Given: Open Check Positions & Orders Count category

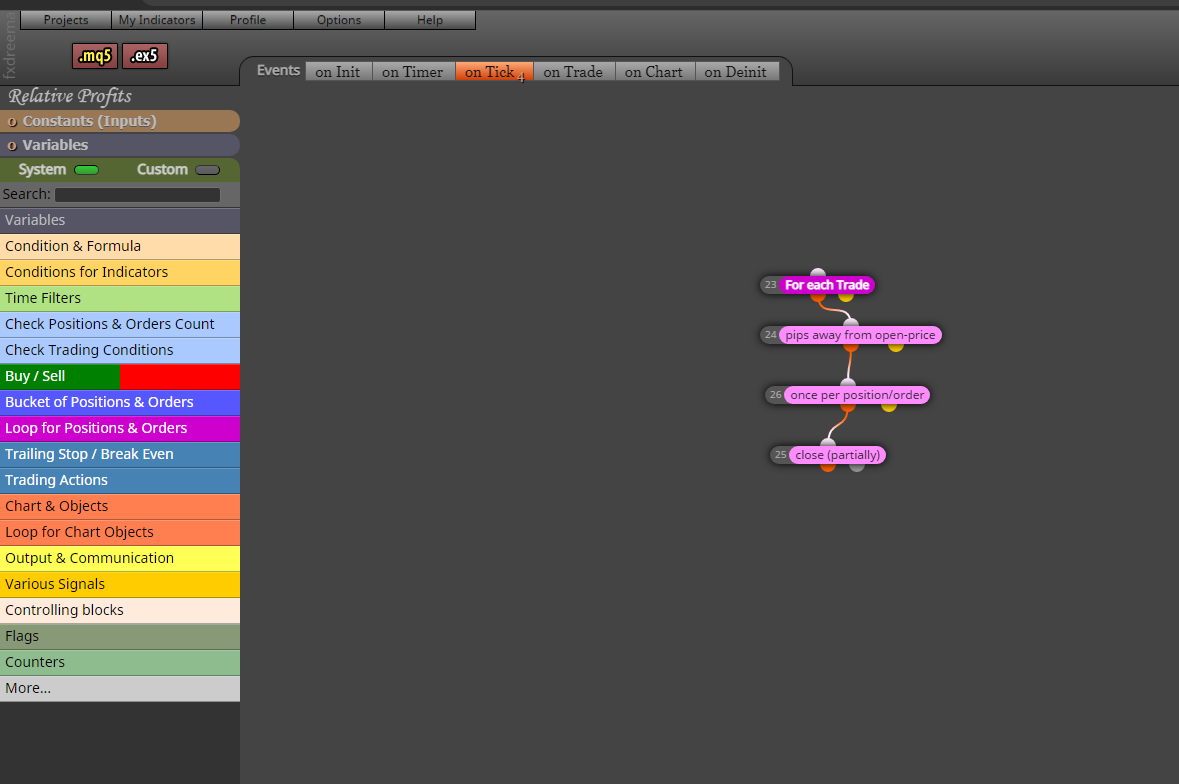Looking at the screenshot, I should [x=120, y=324].
